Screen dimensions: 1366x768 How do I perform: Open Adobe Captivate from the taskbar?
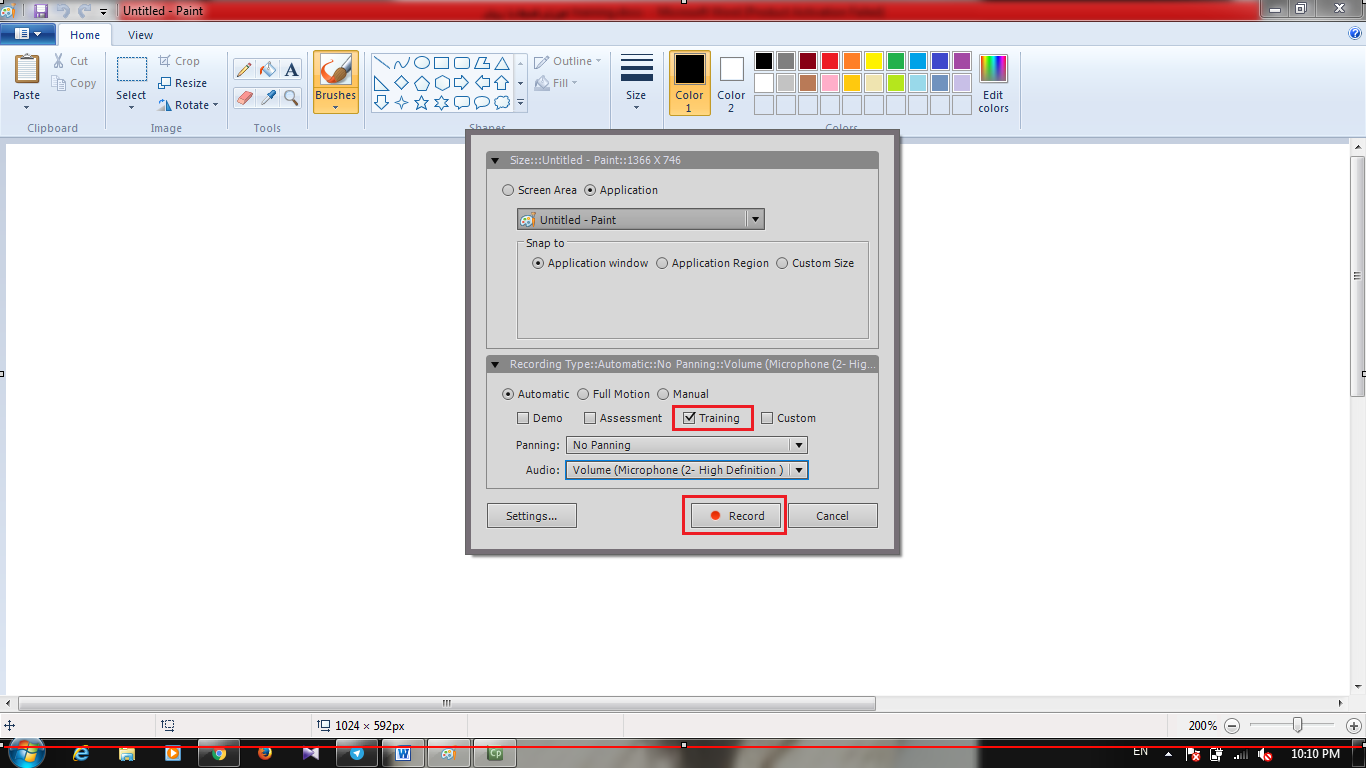tap(494, 754)
